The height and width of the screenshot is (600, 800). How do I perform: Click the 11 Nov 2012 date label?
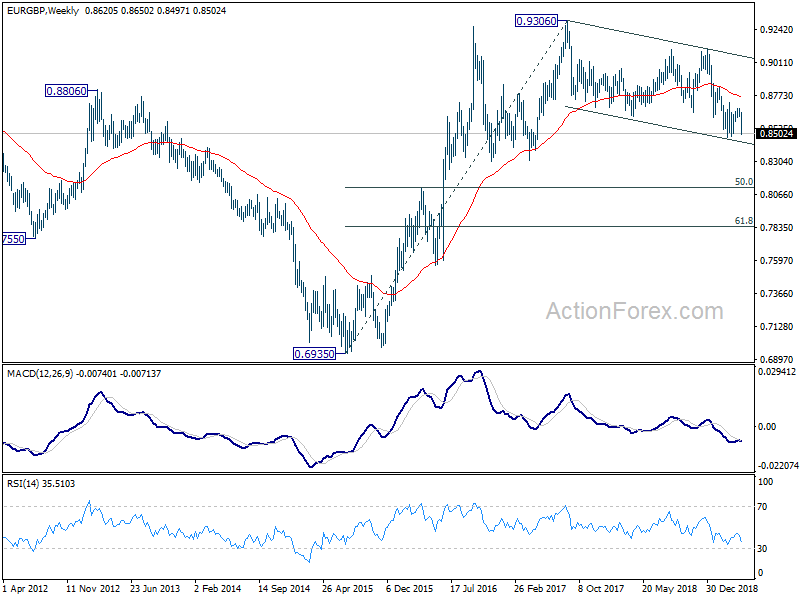[x=93, y=588]
